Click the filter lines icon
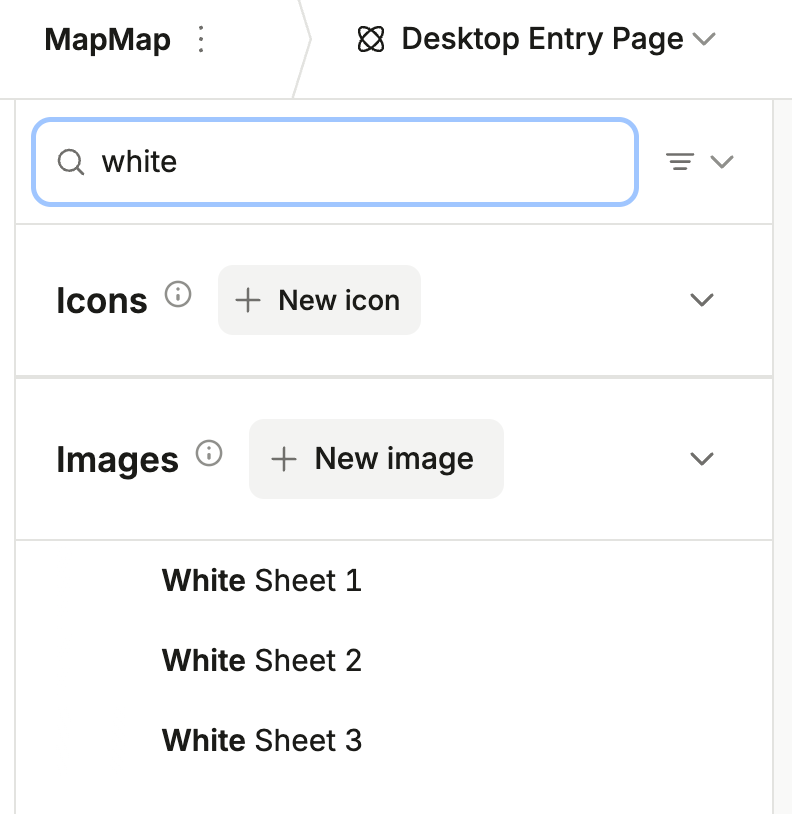 [680, 162]
